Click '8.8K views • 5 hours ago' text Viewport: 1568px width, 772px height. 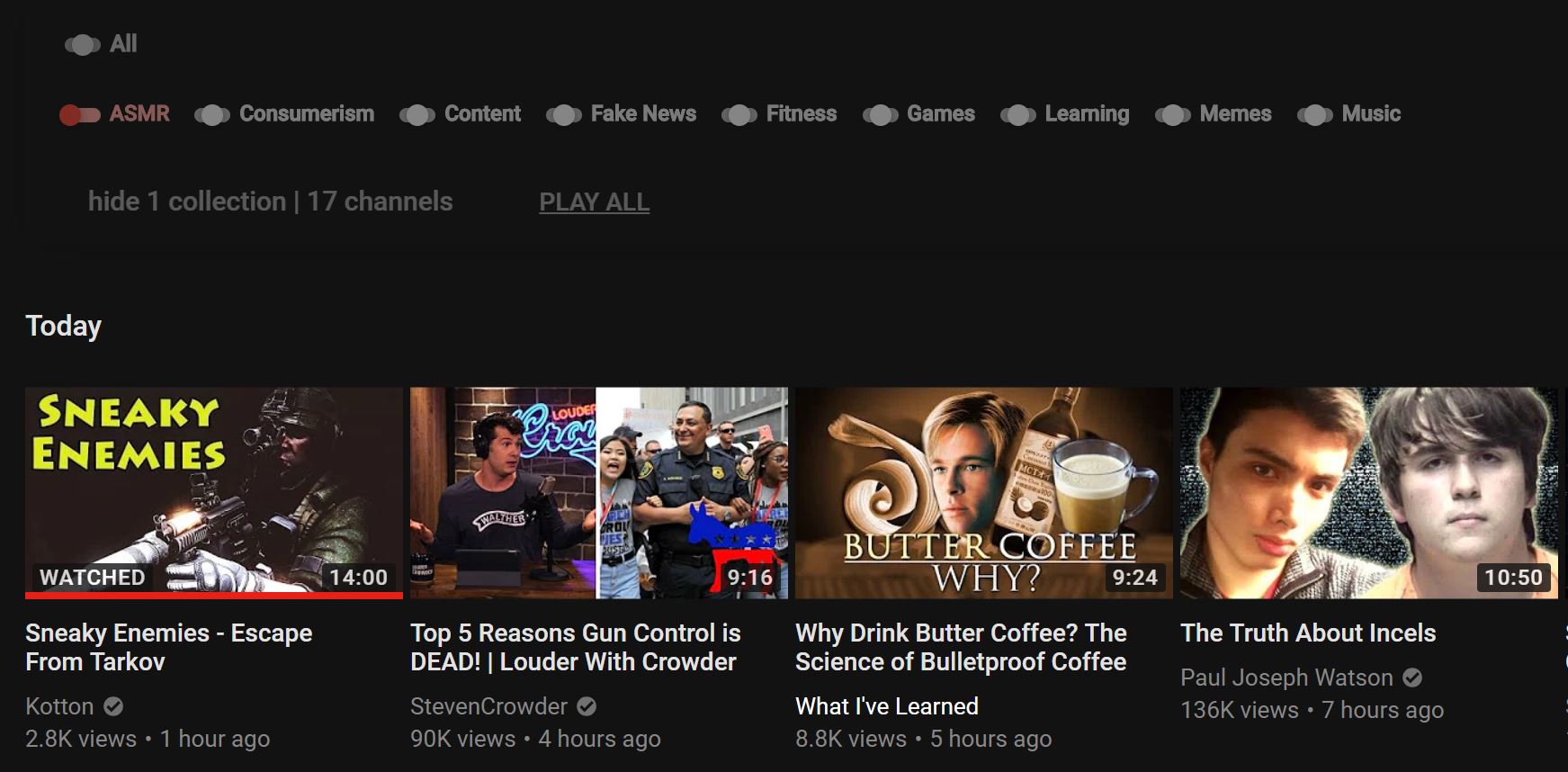pyautogui.click(x=923, y=739)
